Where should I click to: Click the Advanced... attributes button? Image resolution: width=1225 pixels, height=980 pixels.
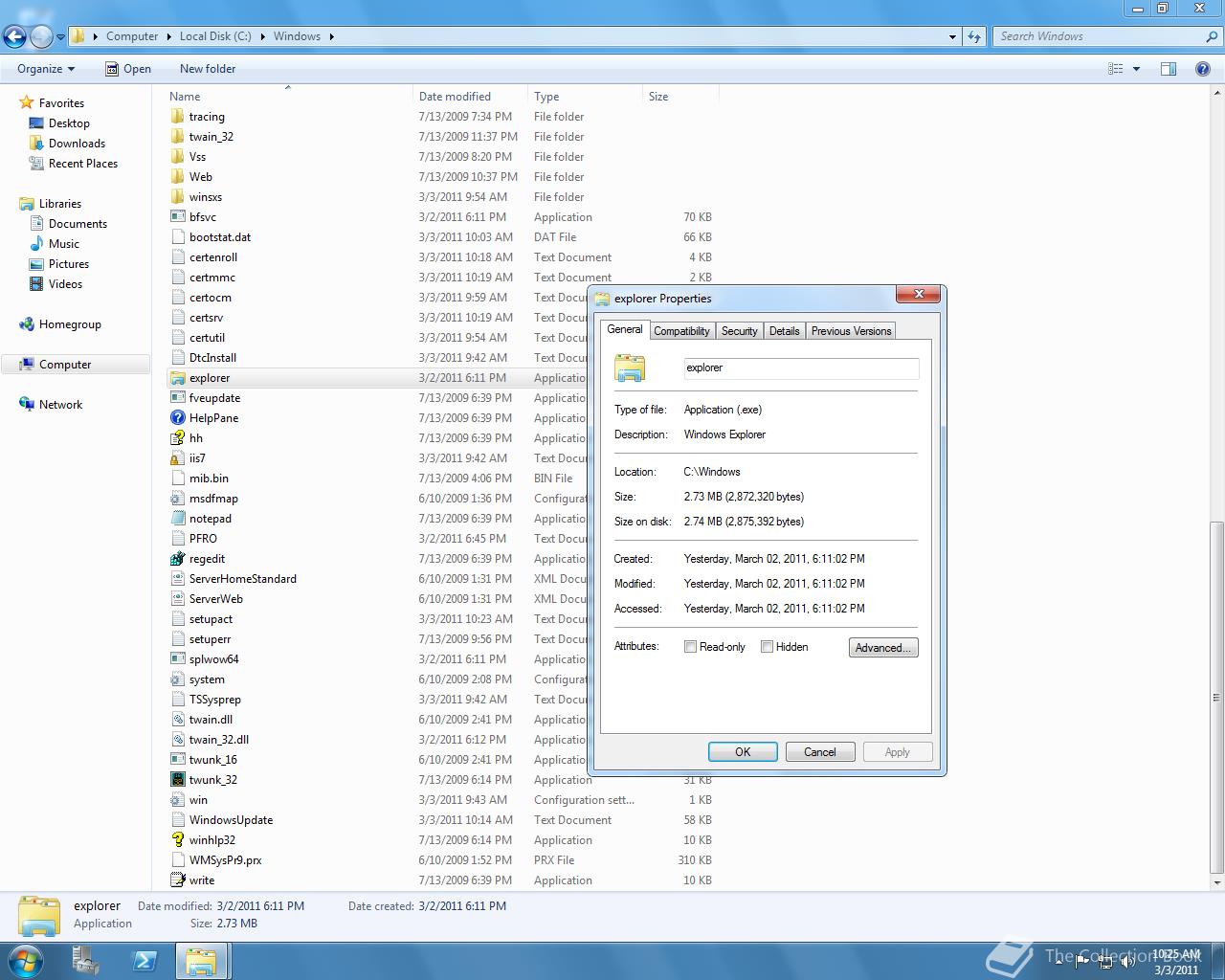click(x=883, y=648)
